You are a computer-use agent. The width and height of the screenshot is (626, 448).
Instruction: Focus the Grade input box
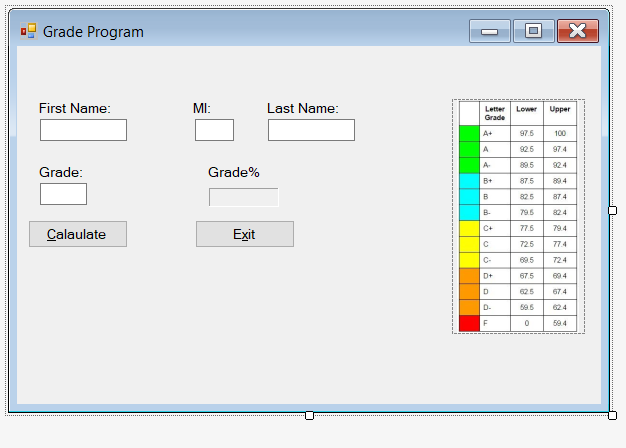pos(63,194)
